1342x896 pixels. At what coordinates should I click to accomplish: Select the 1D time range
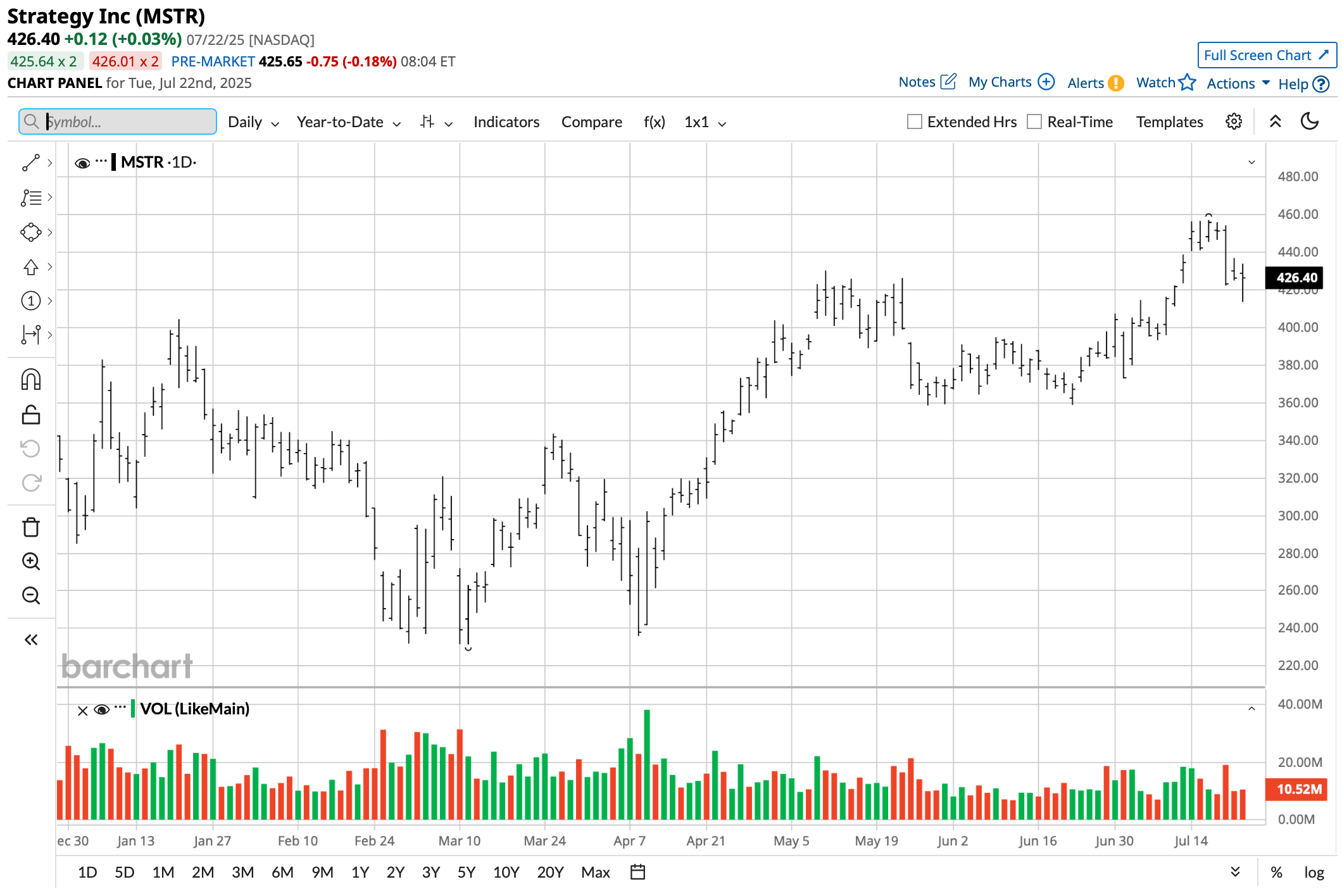click(87, 873)
